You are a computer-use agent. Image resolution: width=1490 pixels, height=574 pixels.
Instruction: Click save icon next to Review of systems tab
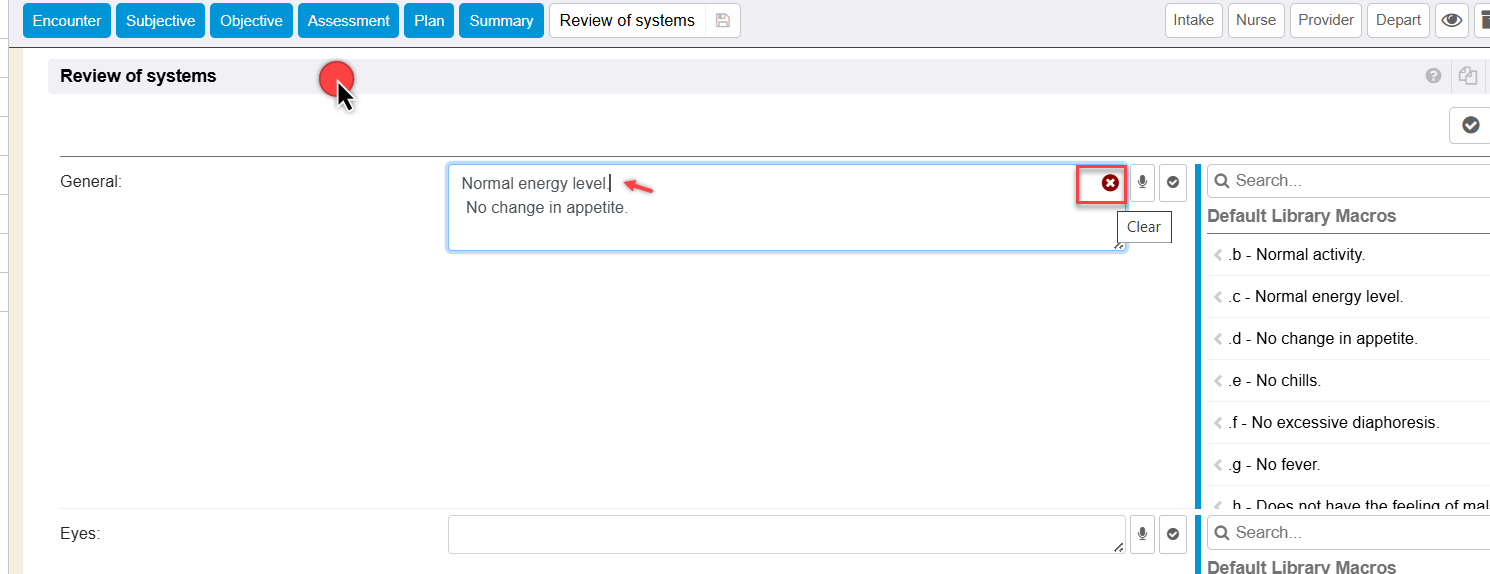pos(723,21)
